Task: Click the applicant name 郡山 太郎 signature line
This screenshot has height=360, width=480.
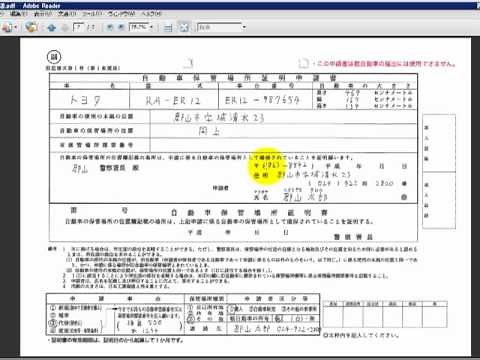Action: point(305,197)
